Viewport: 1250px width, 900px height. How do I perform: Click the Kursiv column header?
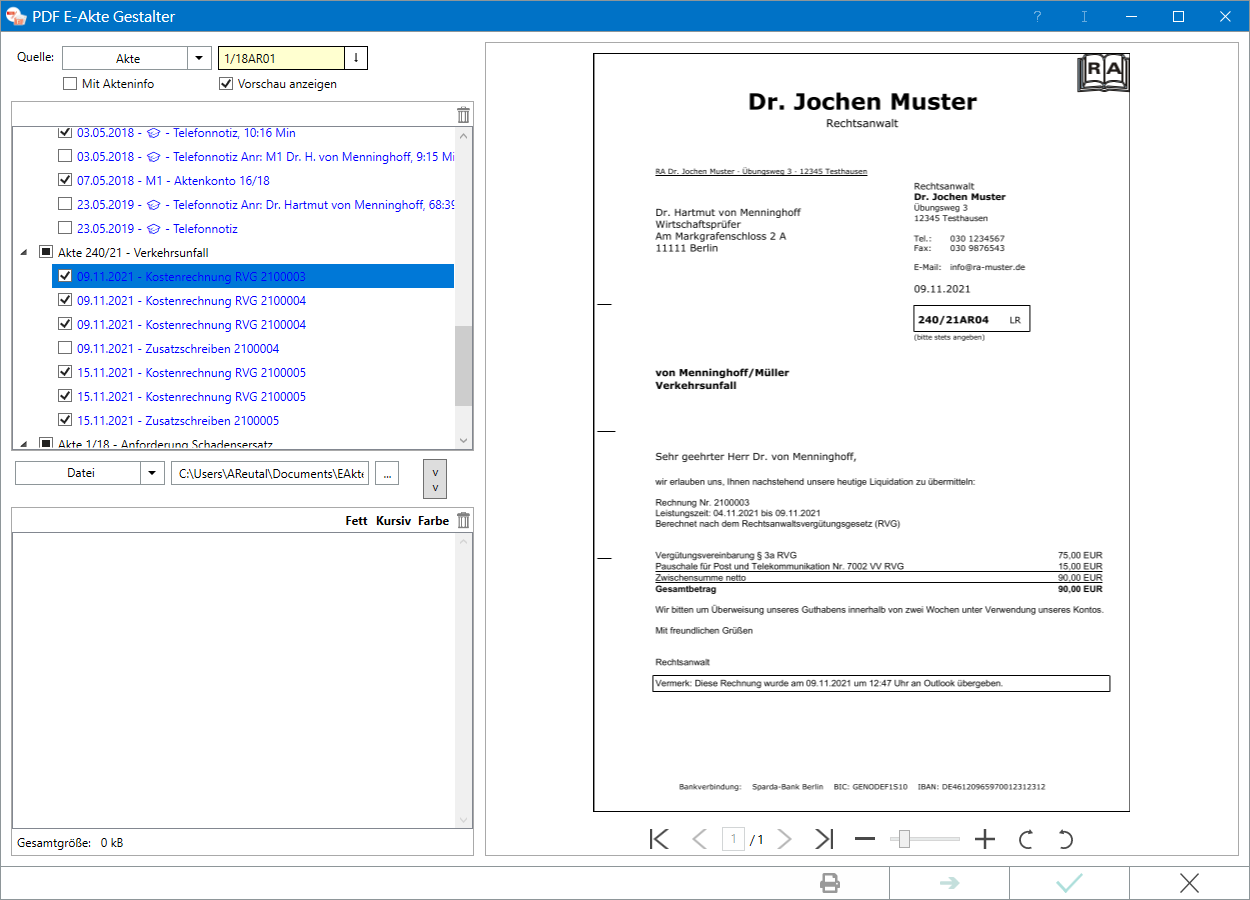tap(393, 521)
